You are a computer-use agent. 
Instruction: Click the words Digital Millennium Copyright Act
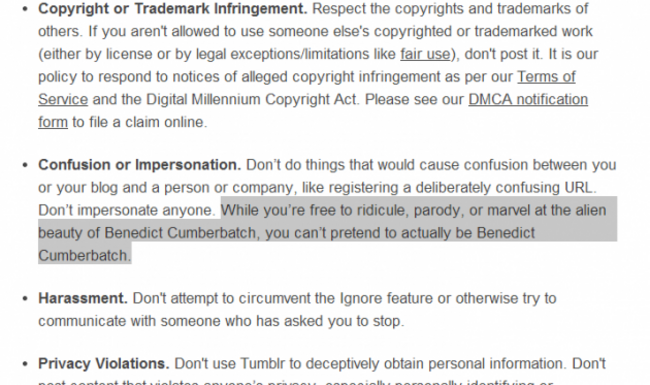(251, 99)
